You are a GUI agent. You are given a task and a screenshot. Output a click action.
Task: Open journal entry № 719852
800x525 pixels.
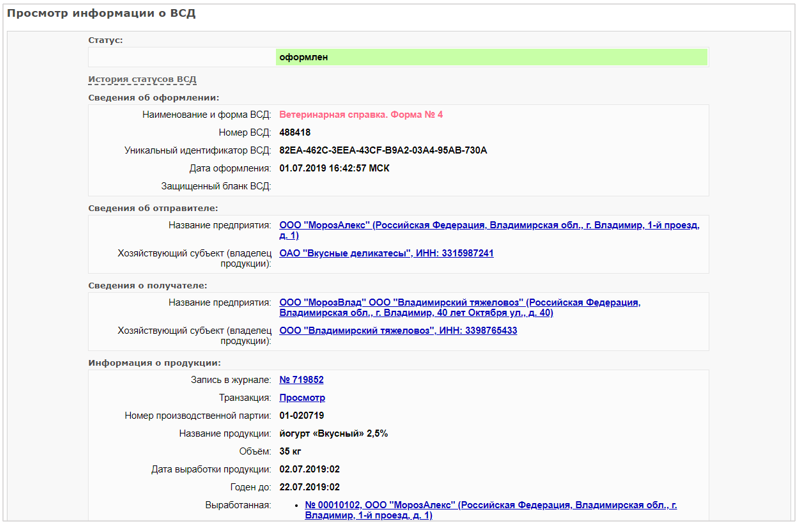pyautogui.click(x=301, y=380)
